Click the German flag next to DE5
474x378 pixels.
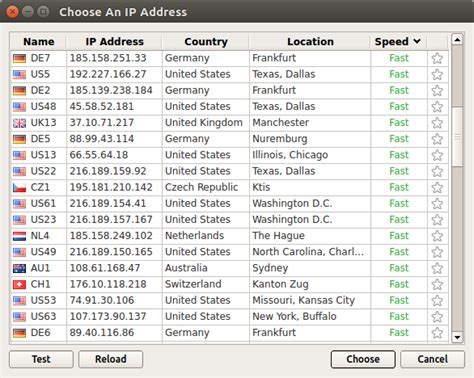[x=19, y=139]
